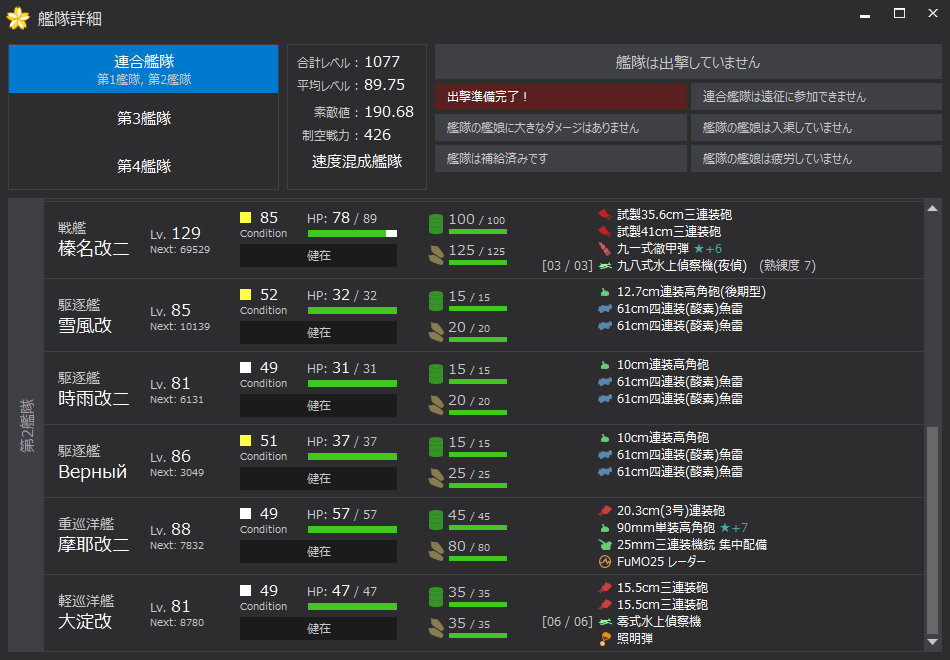Open the 第4艦隊 tab
The image size is (950, 660).
pos(143,166)
